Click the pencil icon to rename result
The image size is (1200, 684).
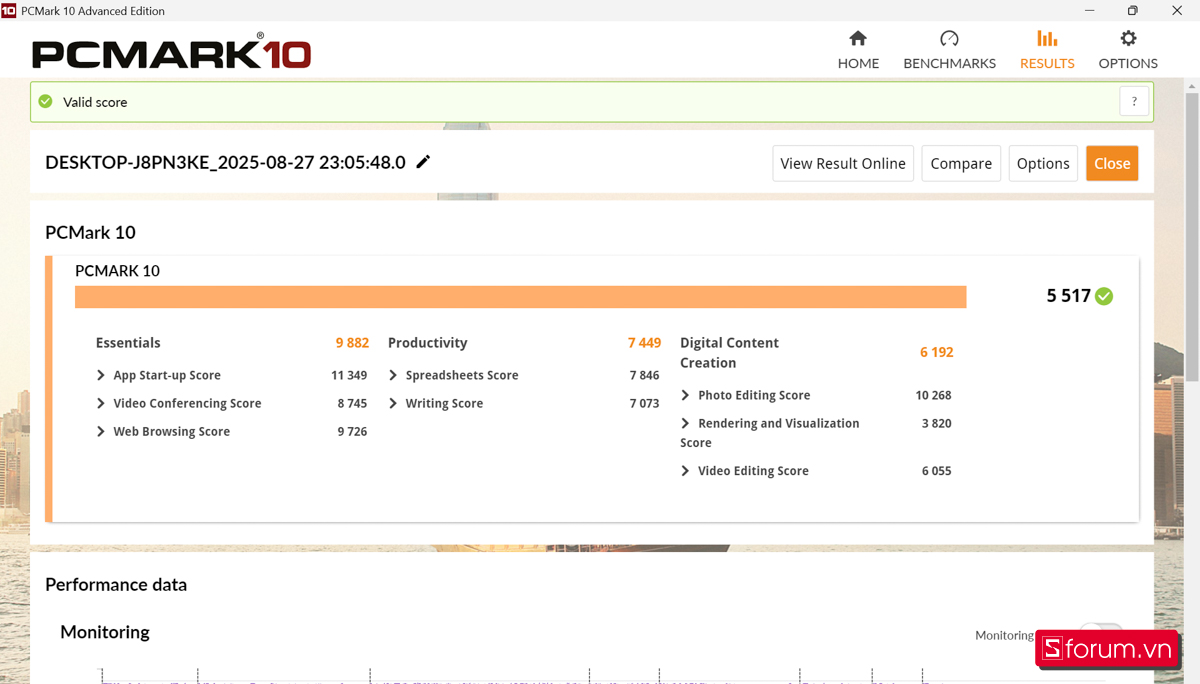click(x=423, y=162)
